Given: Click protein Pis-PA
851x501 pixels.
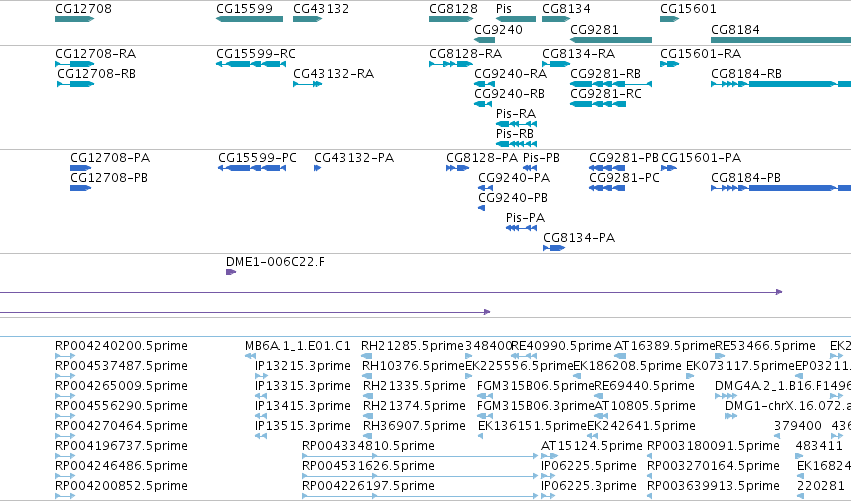Looking at the screenshot, I should pos(521,229).
